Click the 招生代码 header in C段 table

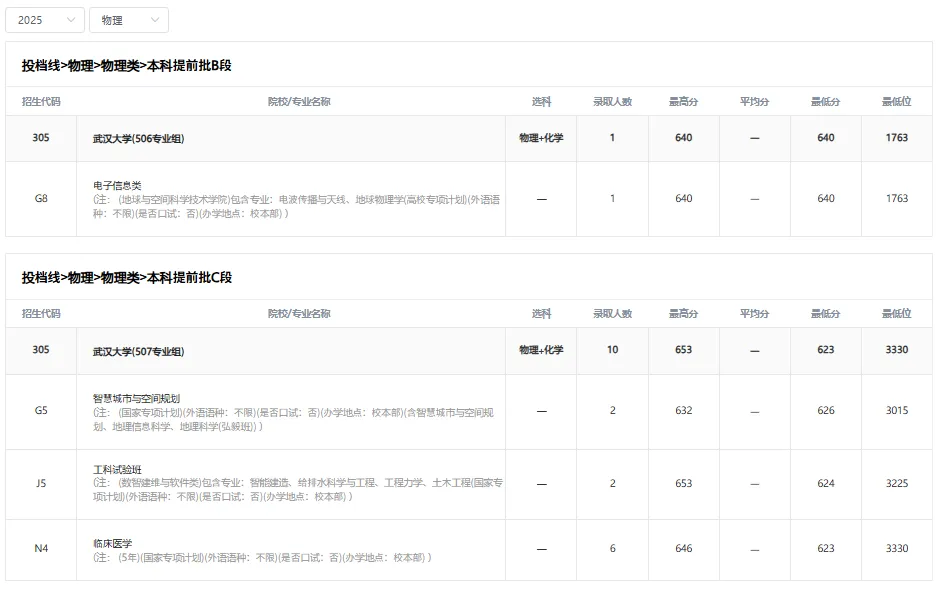(41, 314)
